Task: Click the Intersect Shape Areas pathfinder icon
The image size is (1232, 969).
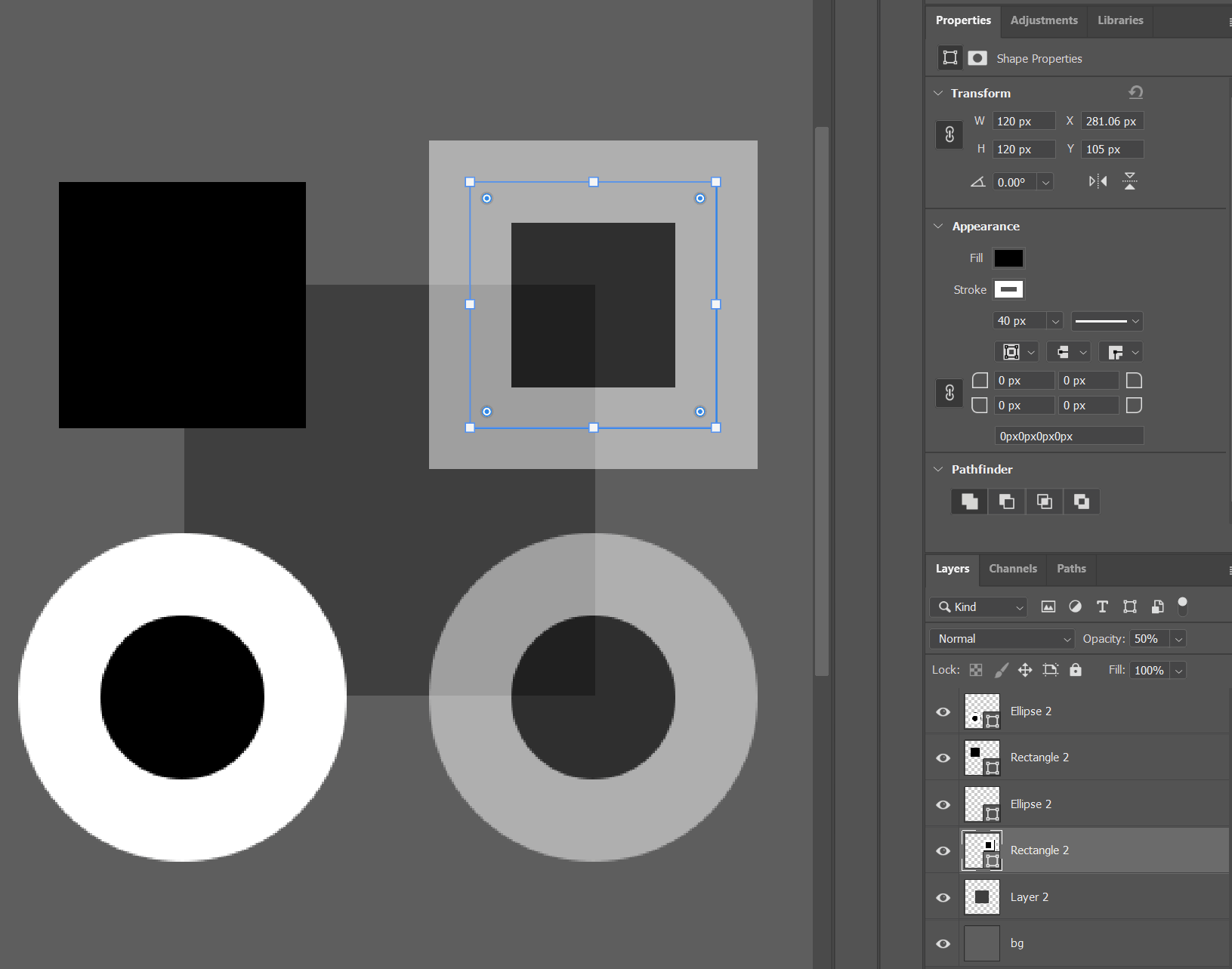Action: [1044, 501]
